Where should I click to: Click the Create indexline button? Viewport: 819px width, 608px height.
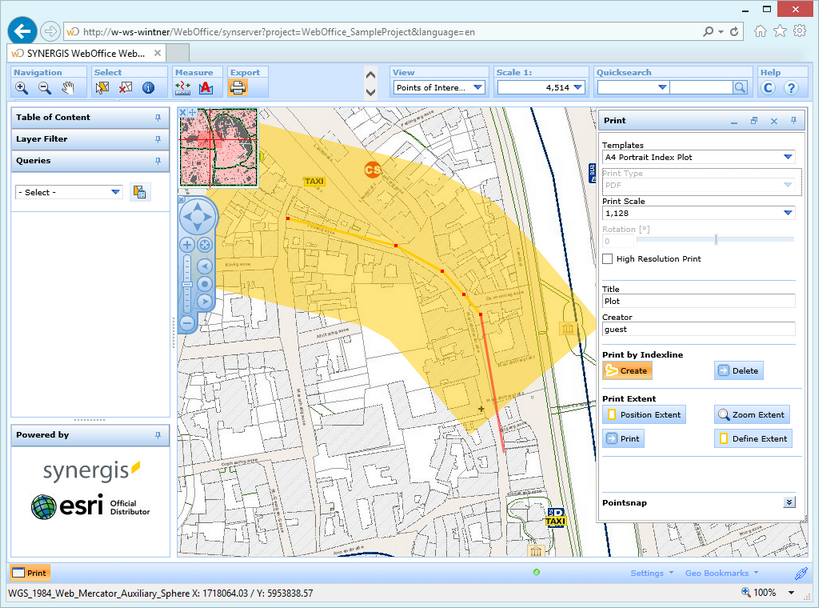point(626,371)
